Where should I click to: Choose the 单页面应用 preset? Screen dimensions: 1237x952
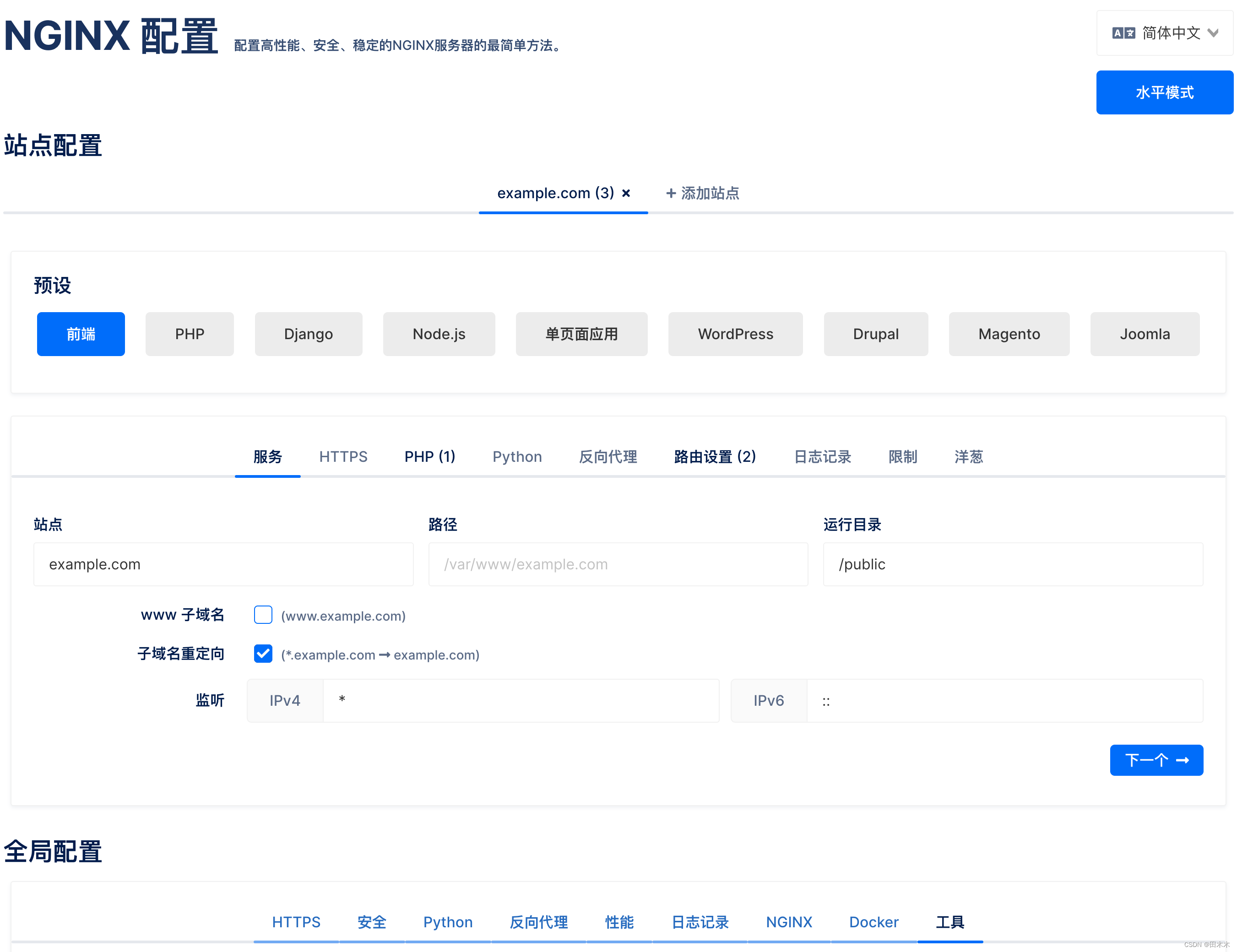click(582, 334)
